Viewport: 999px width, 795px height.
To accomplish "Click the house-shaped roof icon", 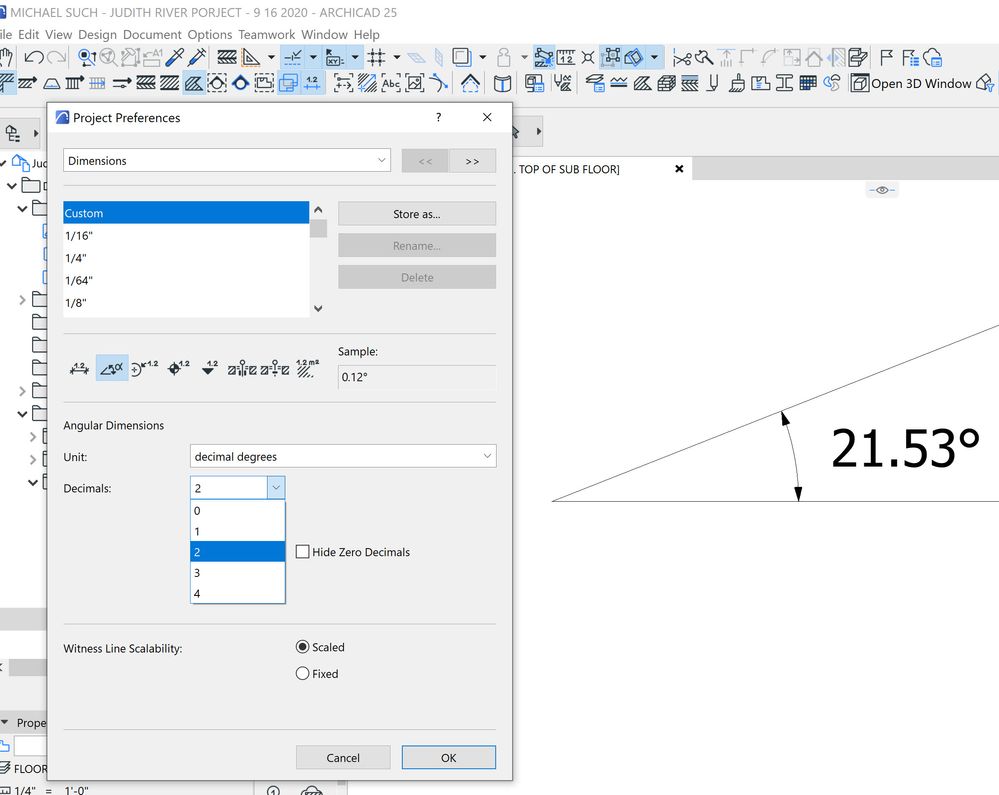I will (x=470, y=83).
